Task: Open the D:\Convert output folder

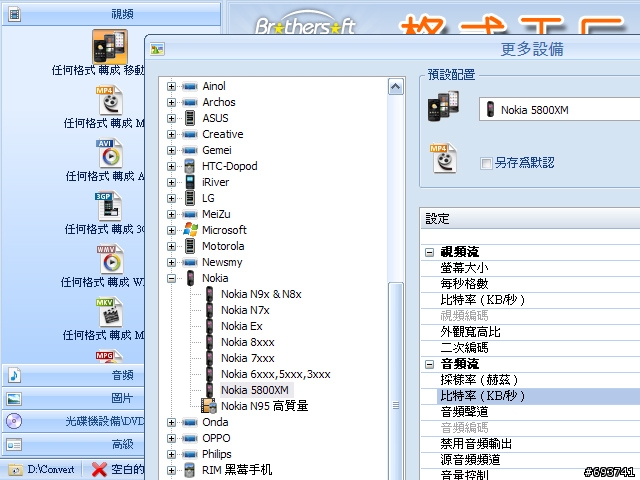Action: [41, 469]
